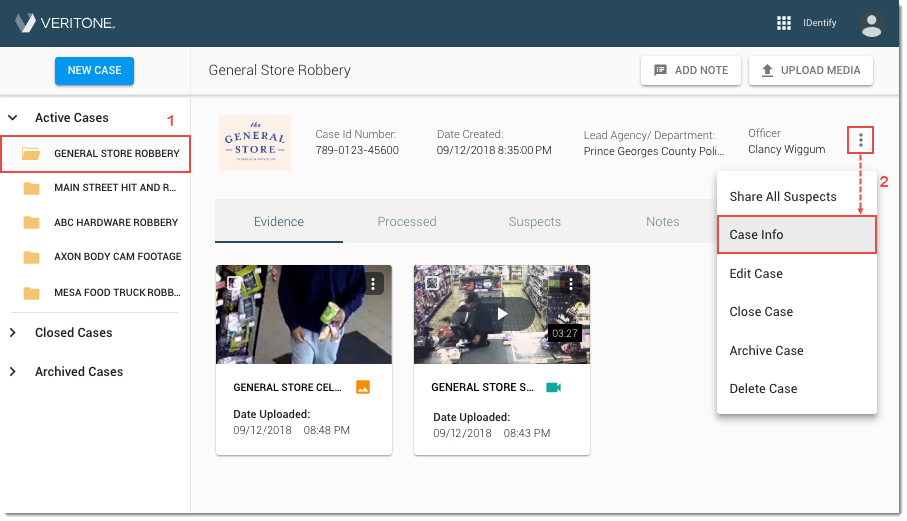Image resolution: width=907 pixels, height=521 pixels.
Task: Choose Case Info from the menu
Action: click(x=797, y=234)
